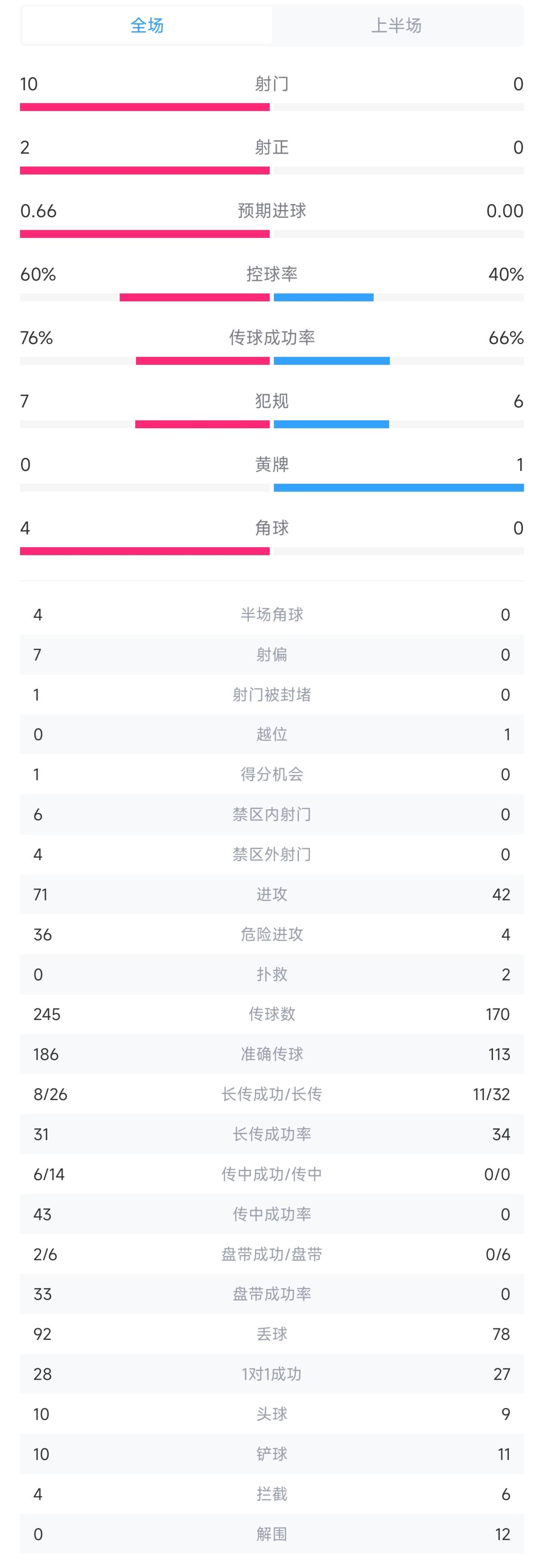The width and height of the screenshot is (544, 1568).
Task: Select the 0.66 expected goals value
Action: coord(38,211)
